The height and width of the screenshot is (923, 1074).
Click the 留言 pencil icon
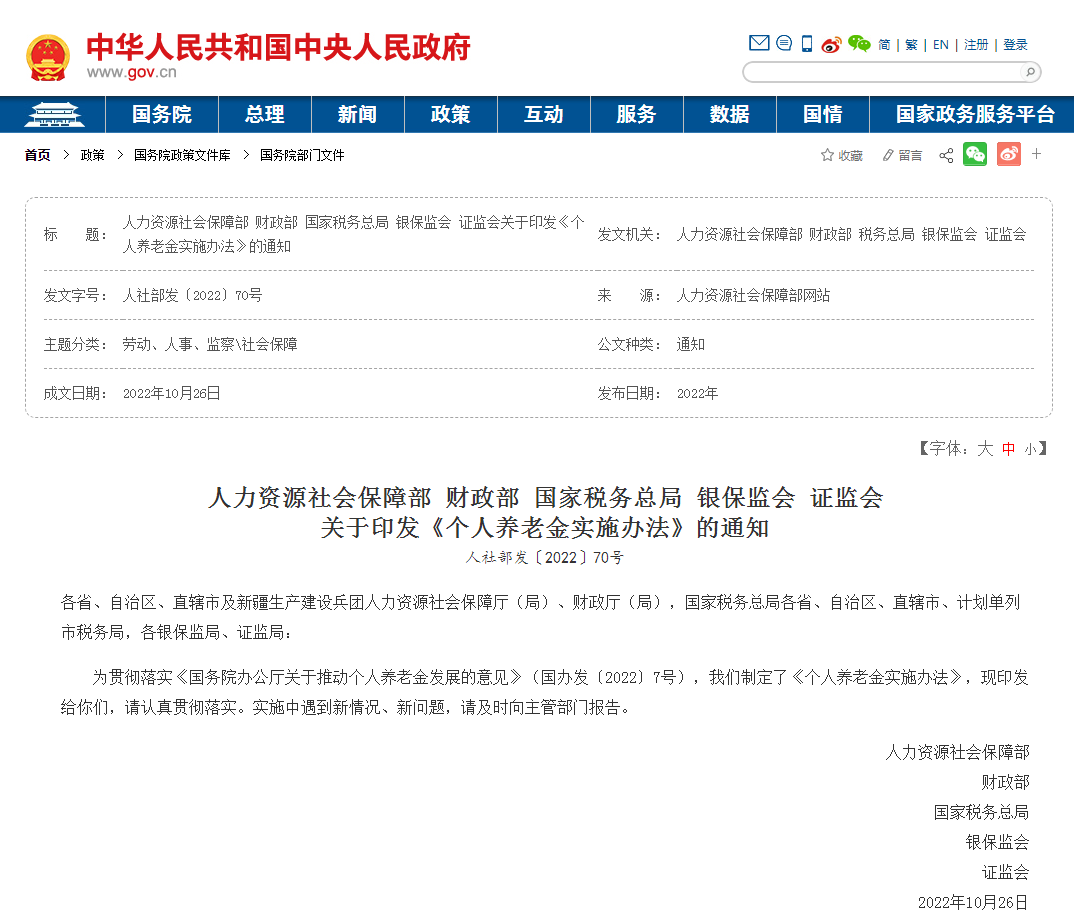887,155
